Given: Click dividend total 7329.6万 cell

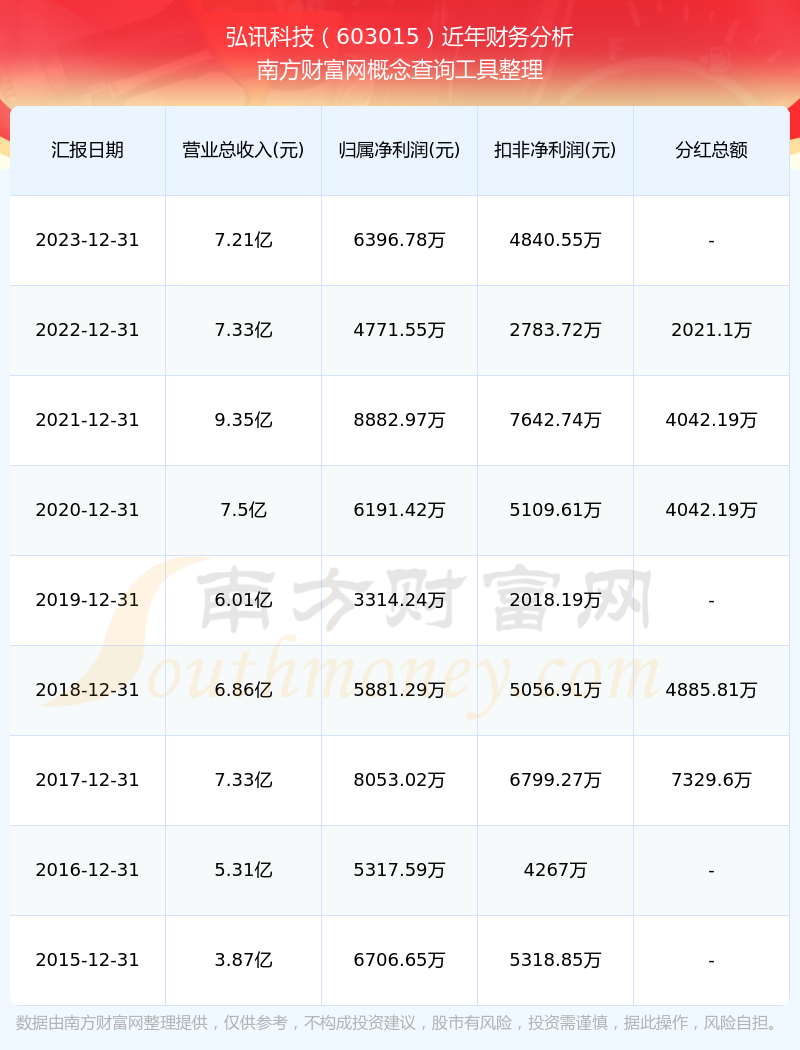Looking at the screenshot, I should point(711,780).
